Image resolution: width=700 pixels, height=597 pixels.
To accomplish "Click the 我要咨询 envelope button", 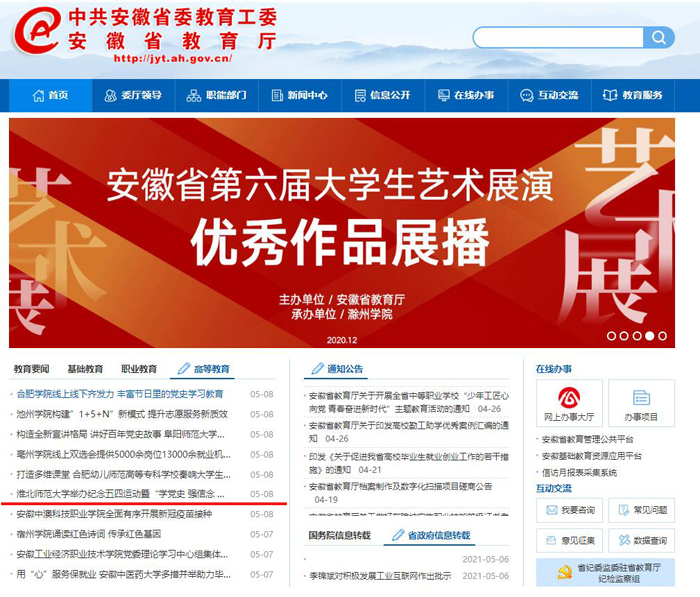I will click(x=569, y=511).
